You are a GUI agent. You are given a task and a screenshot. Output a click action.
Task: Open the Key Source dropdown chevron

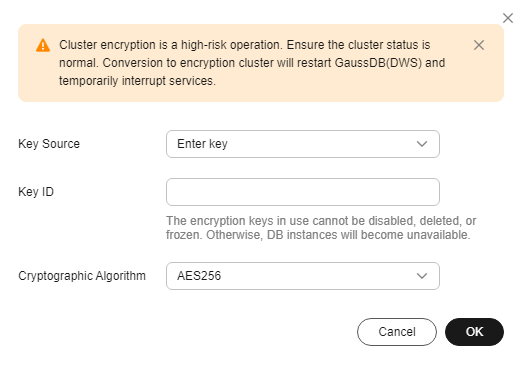[422, 144]
